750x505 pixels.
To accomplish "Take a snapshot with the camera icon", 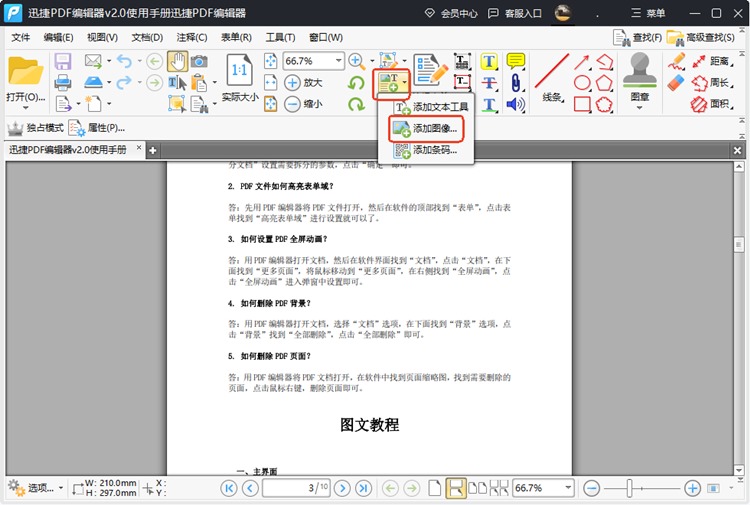I will [x=199, y=61].
